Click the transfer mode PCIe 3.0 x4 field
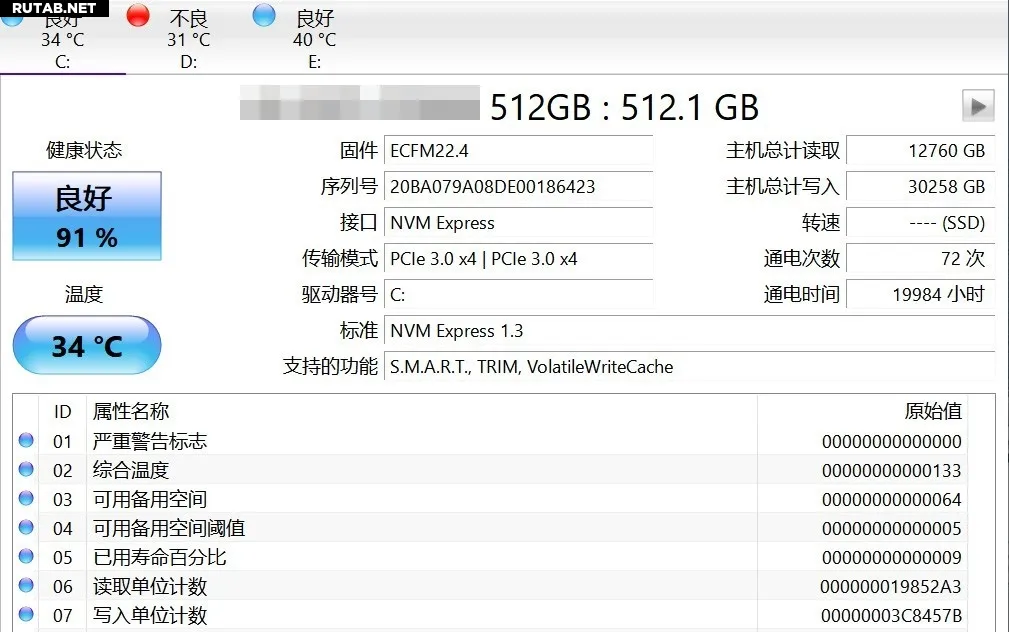Image resolution: width=1009 pixels, height=632 pixels. click(x=519, y=259)
